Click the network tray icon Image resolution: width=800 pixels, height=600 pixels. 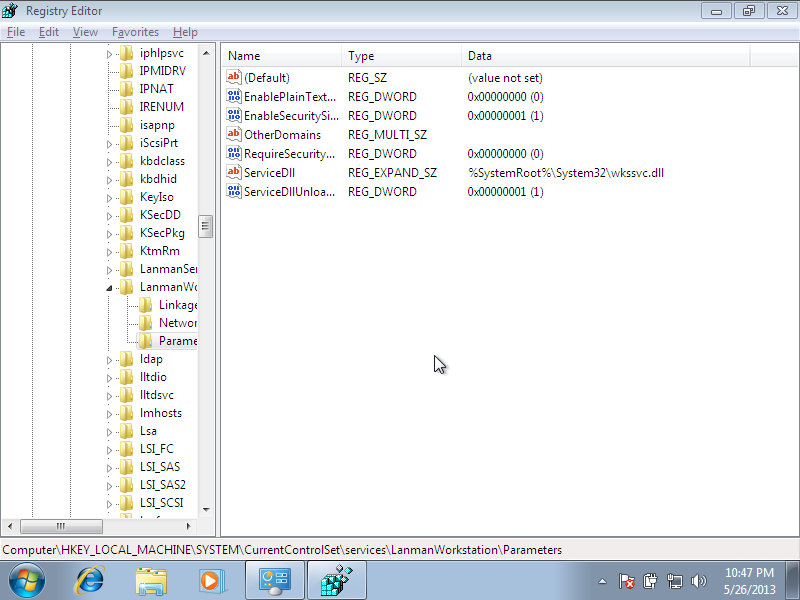click(674, 581)
